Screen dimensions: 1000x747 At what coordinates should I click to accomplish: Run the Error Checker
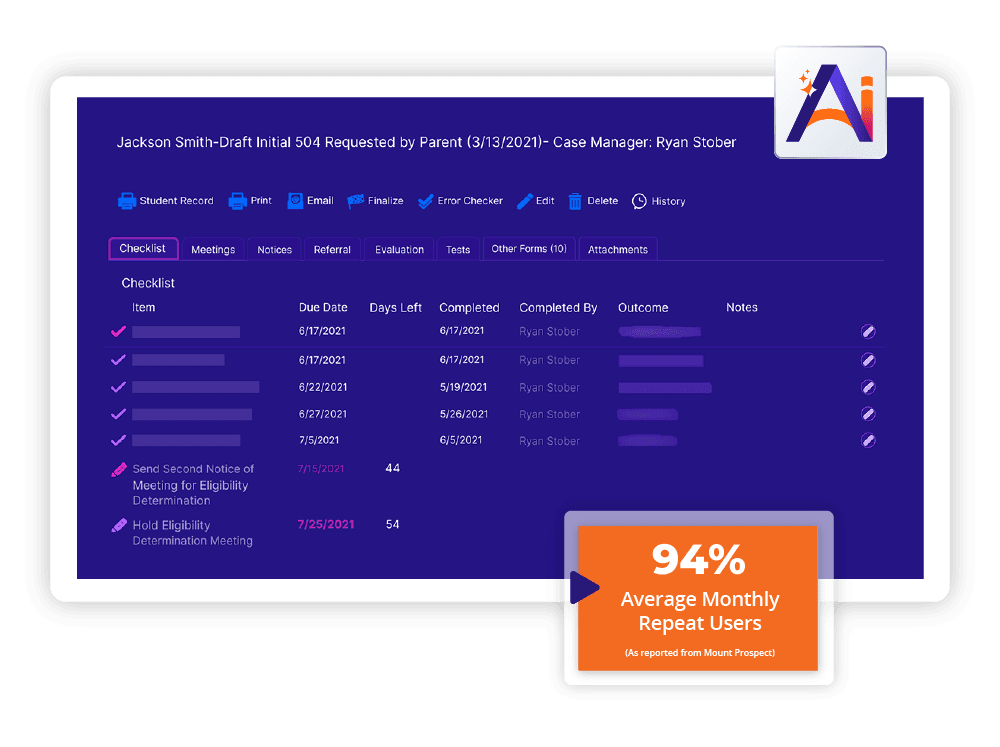[x=426, y=200]
